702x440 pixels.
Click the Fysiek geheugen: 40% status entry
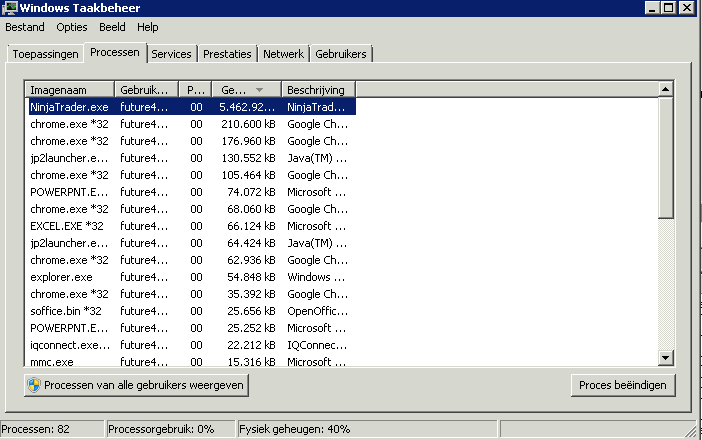coord(367,429)
